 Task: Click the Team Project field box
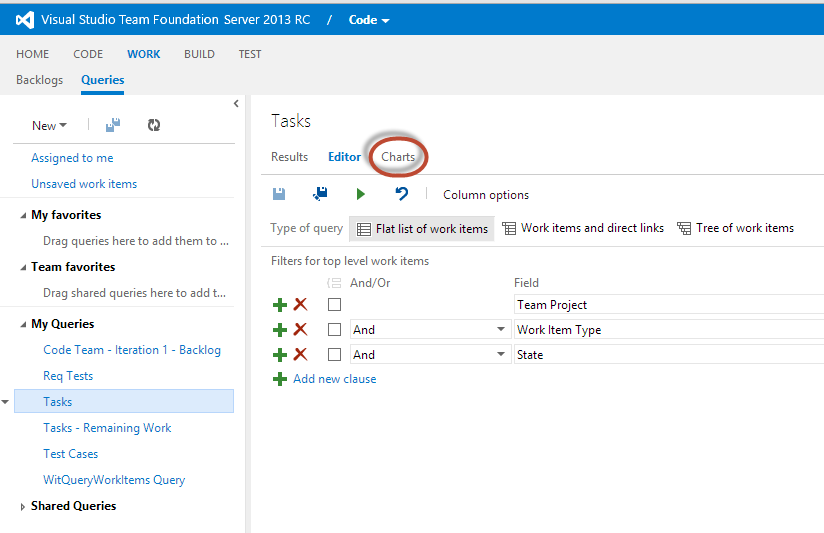click(x=669, y=305)
